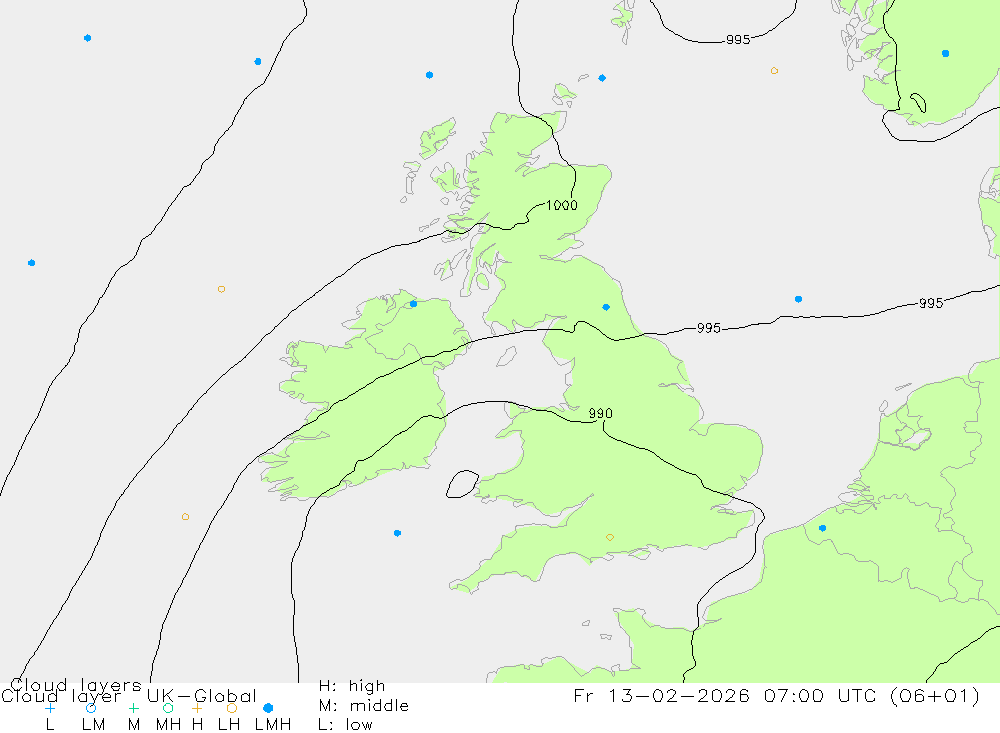Click the 'LMH' legend label text

tap(273, 725)
